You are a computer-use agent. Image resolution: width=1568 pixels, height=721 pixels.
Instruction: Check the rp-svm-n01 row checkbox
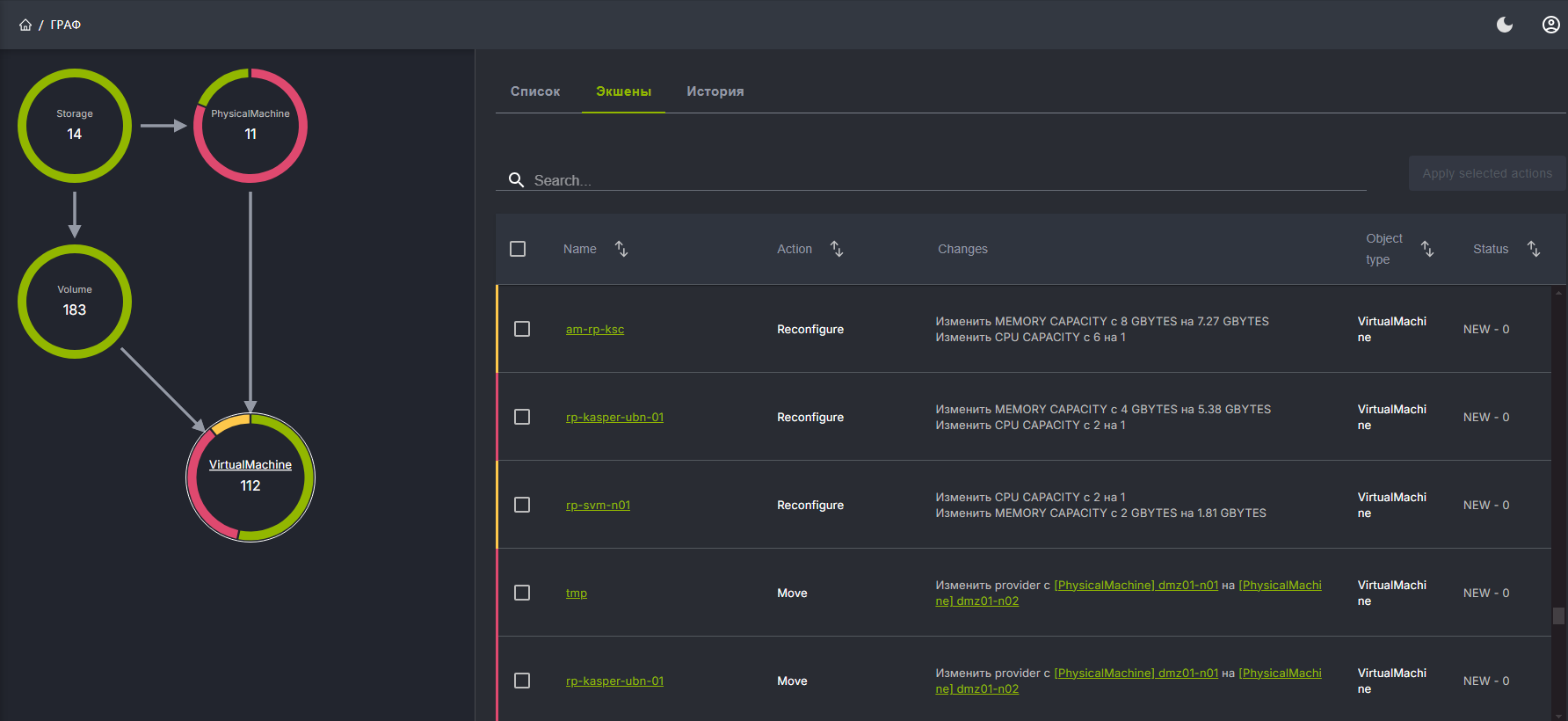(x=522, y=505)
